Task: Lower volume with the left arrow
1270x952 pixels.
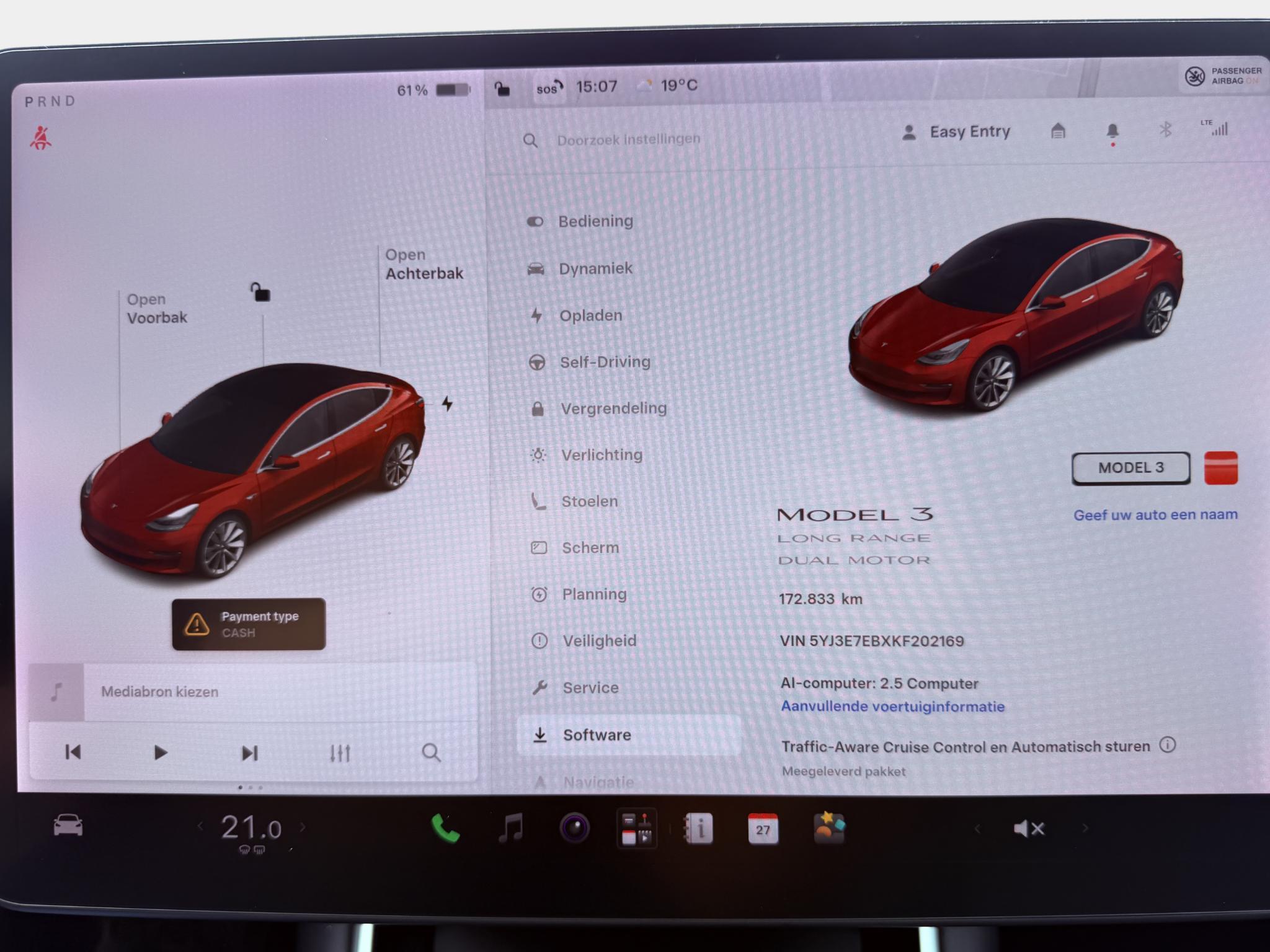Action: (x=977, y=829)
